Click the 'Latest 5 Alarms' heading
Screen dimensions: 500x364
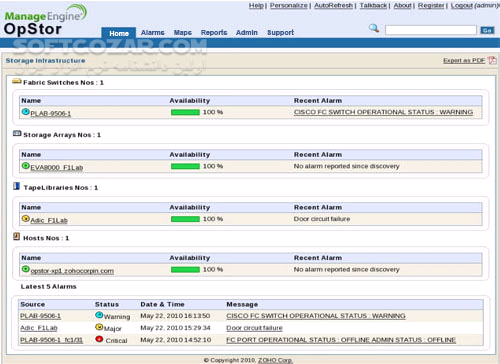(x=49, y=287)
